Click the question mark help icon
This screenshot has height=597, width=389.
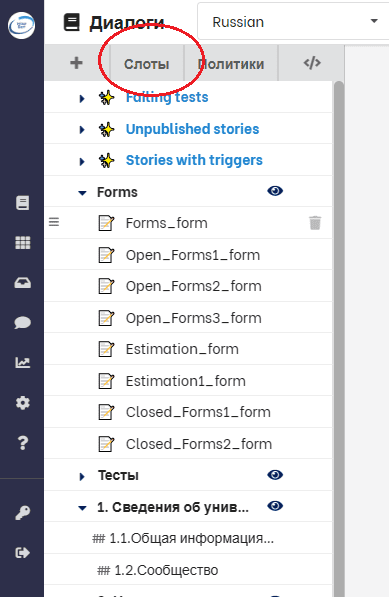(22, 442)
